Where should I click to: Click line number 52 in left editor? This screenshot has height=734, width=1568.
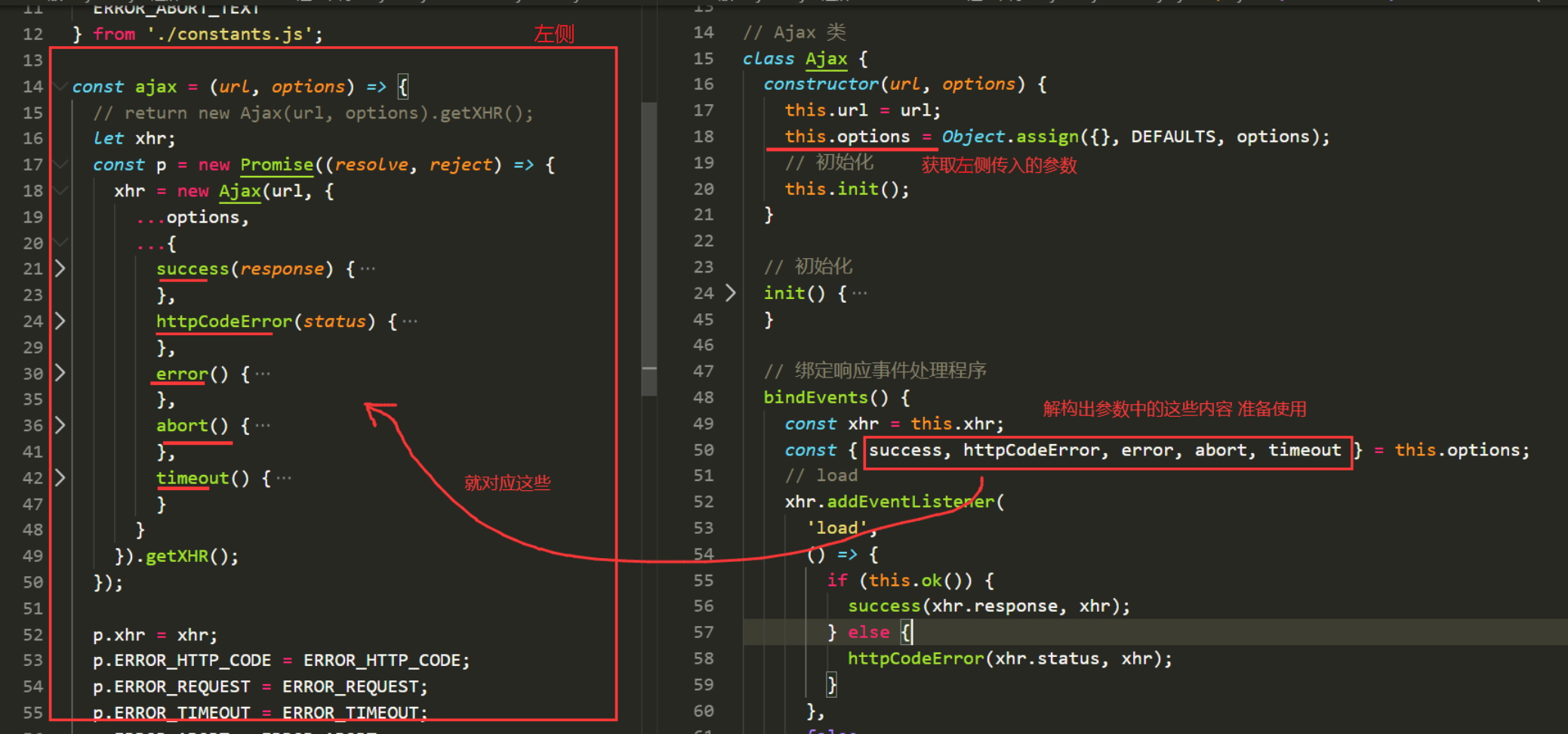pos(32,635)
